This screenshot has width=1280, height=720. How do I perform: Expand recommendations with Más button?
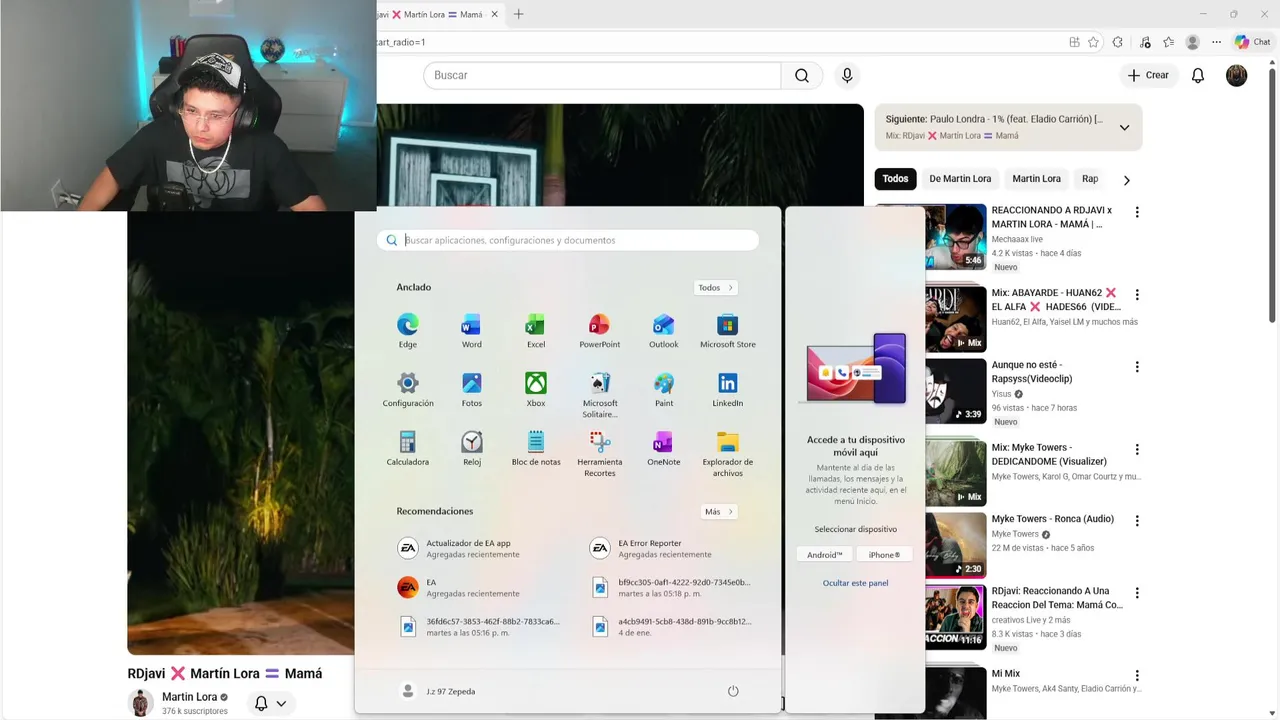click(719, 511)
